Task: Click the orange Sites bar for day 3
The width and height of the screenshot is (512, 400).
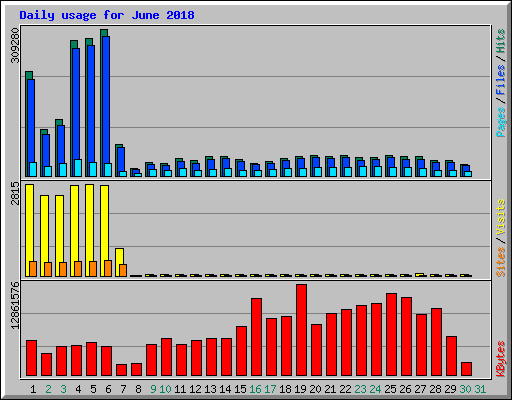Action: click(x=63, y=269)
